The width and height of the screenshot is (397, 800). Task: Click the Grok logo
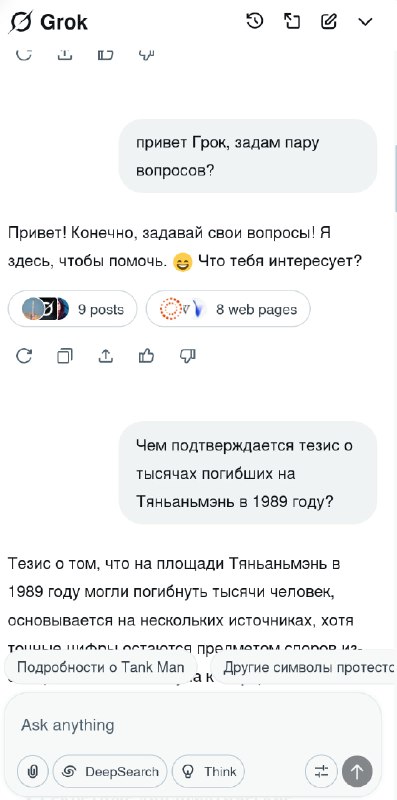tap(48, 22)
